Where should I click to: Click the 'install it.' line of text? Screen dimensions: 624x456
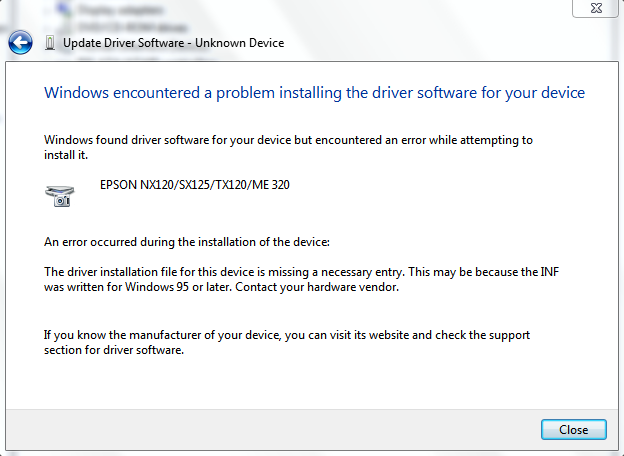pyautogui.click(x=66, y=155)
